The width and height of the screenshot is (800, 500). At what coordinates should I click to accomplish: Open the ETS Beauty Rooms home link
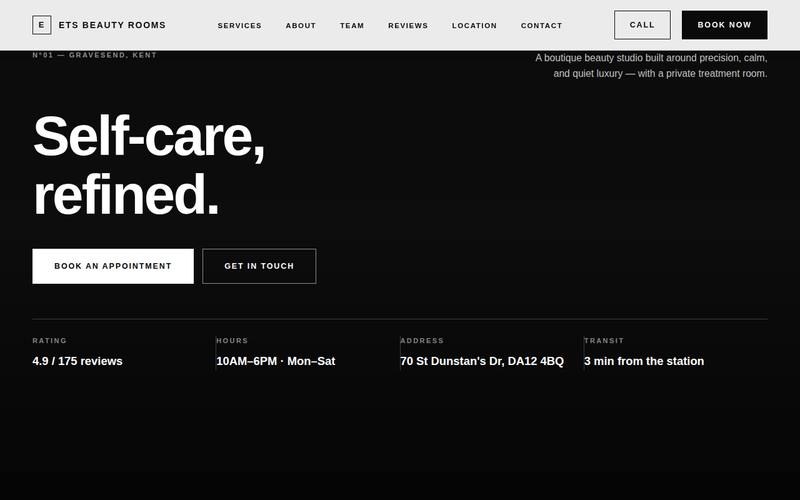click(99, 25)
